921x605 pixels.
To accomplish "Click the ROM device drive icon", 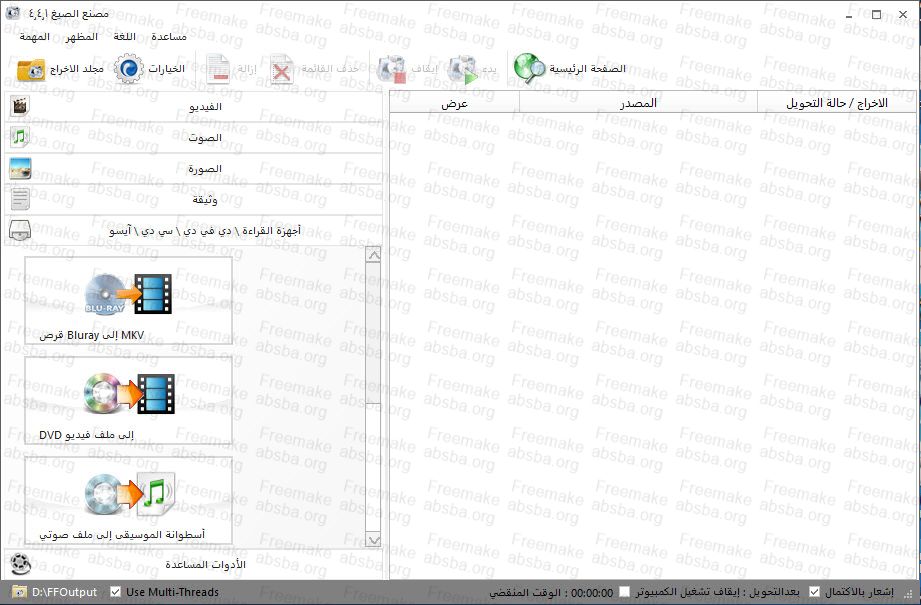I will [x=20, y=230].
